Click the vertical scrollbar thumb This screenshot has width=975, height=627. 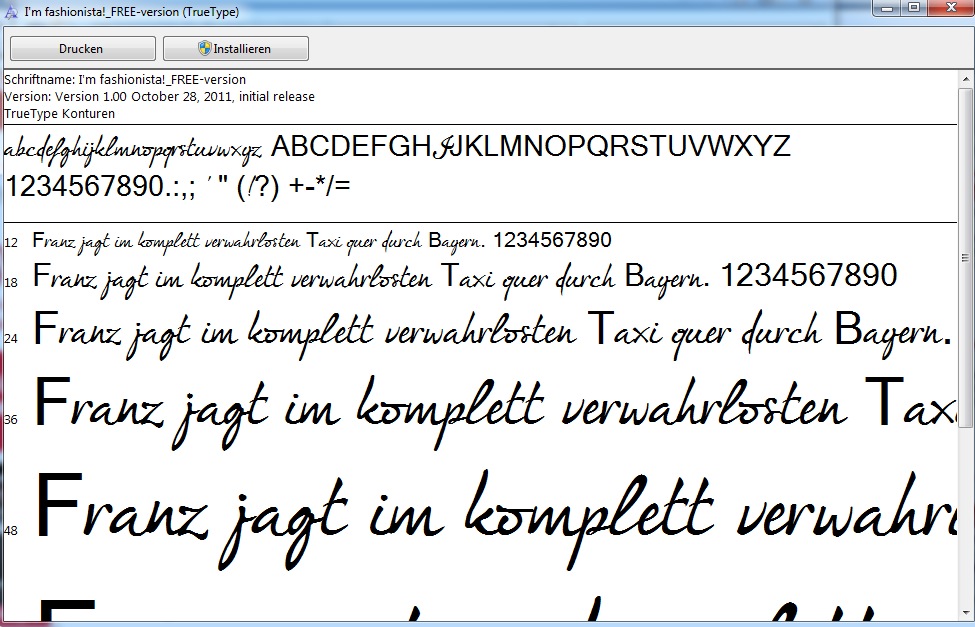[x=966, y=258]
